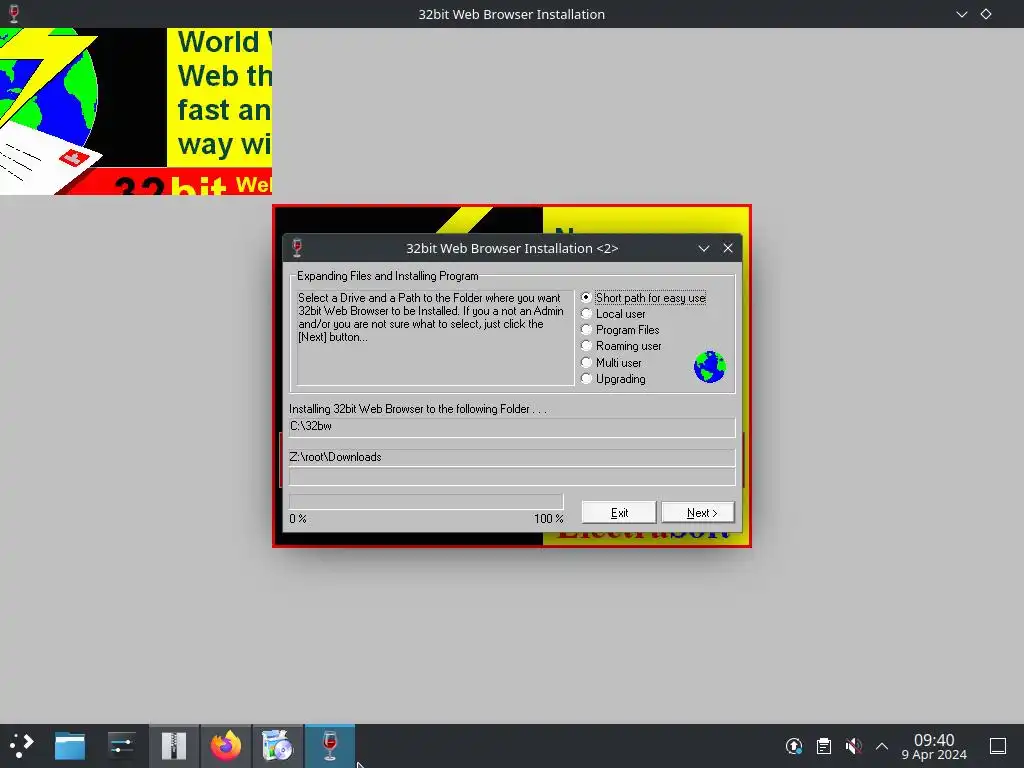Click the installation progress bar
This screenshot has height=768, width=1024.
pyautogui.click(x=426, y=501)
